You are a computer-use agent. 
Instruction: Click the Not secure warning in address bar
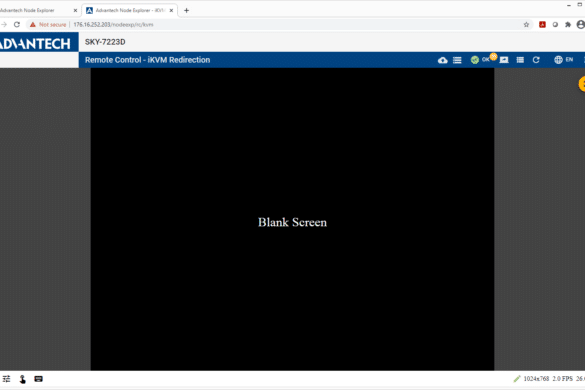click(48, 25)
